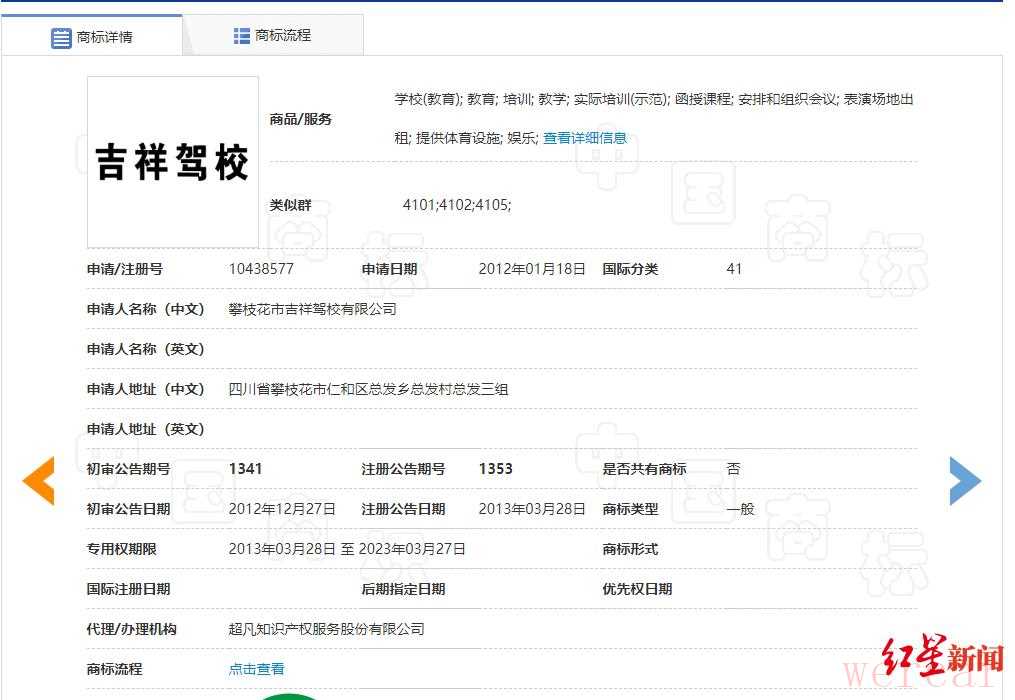Click the orange previous-record arrow
The width and height of the screenshot is (1015, 700).
tap(38, 481)
